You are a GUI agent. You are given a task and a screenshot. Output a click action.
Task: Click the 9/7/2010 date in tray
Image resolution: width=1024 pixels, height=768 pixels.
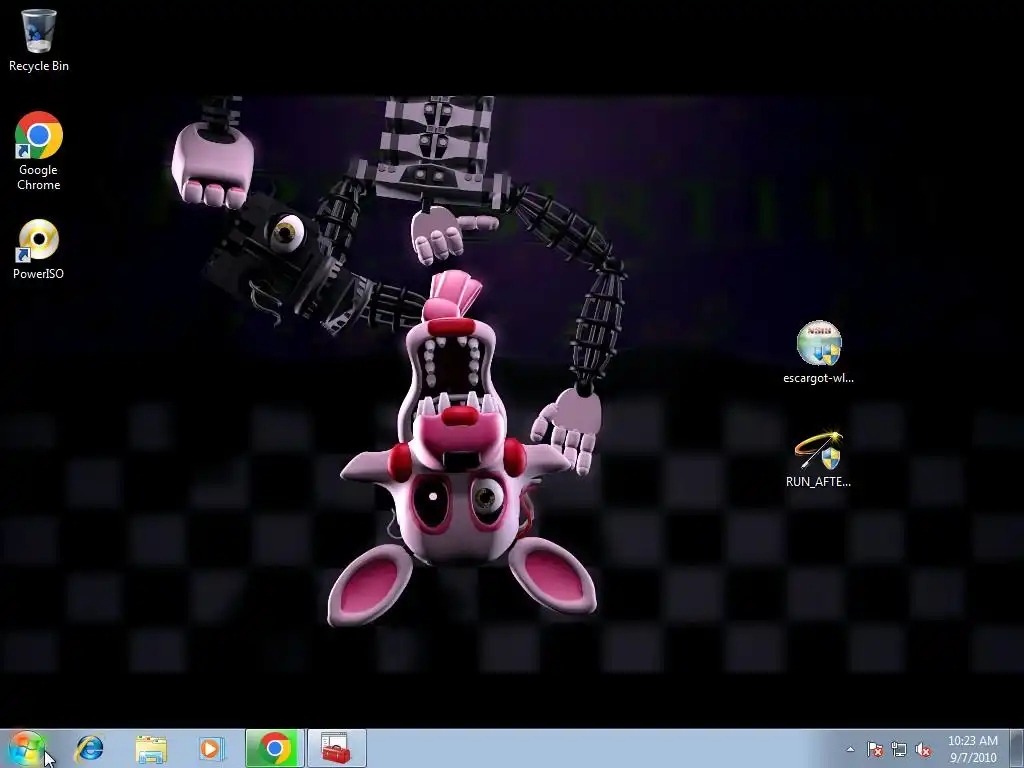click(973, 758)
